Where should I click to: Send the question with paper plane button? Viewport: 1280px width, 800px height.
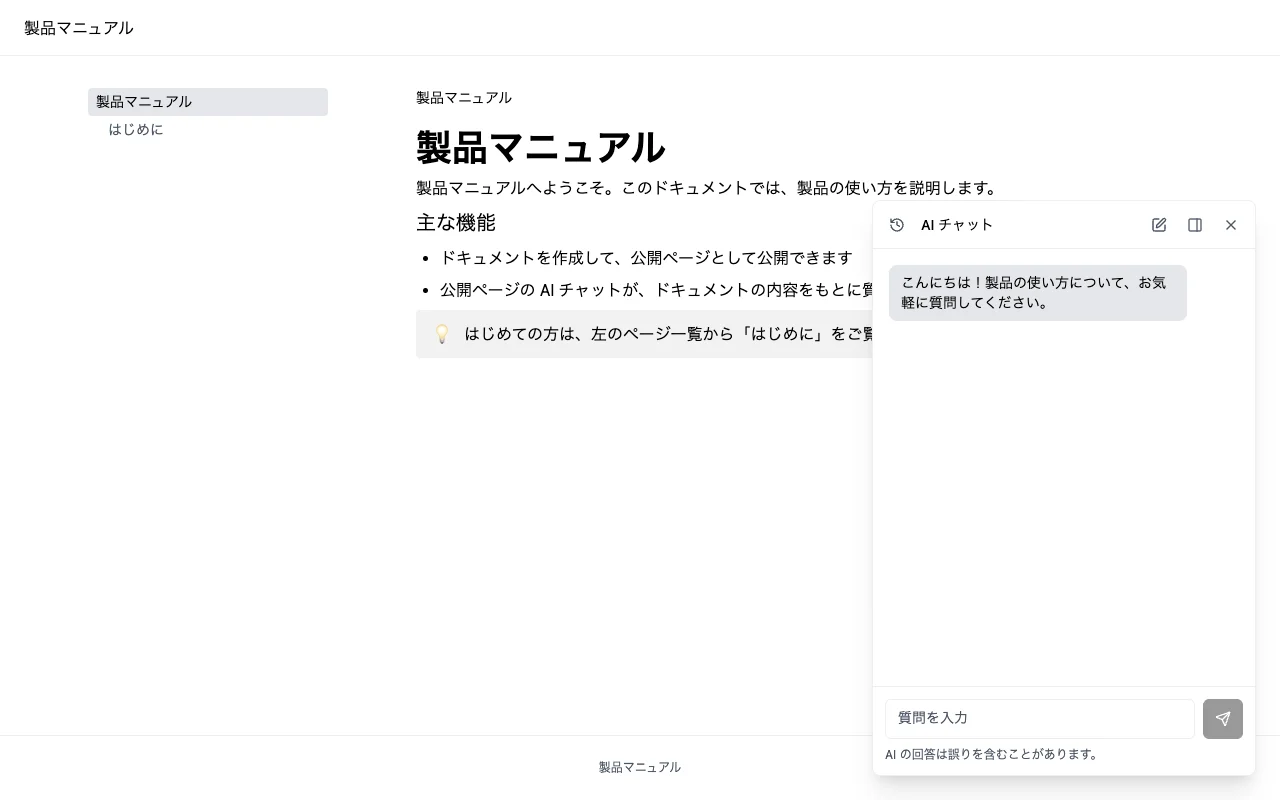tap(1223, 719)
